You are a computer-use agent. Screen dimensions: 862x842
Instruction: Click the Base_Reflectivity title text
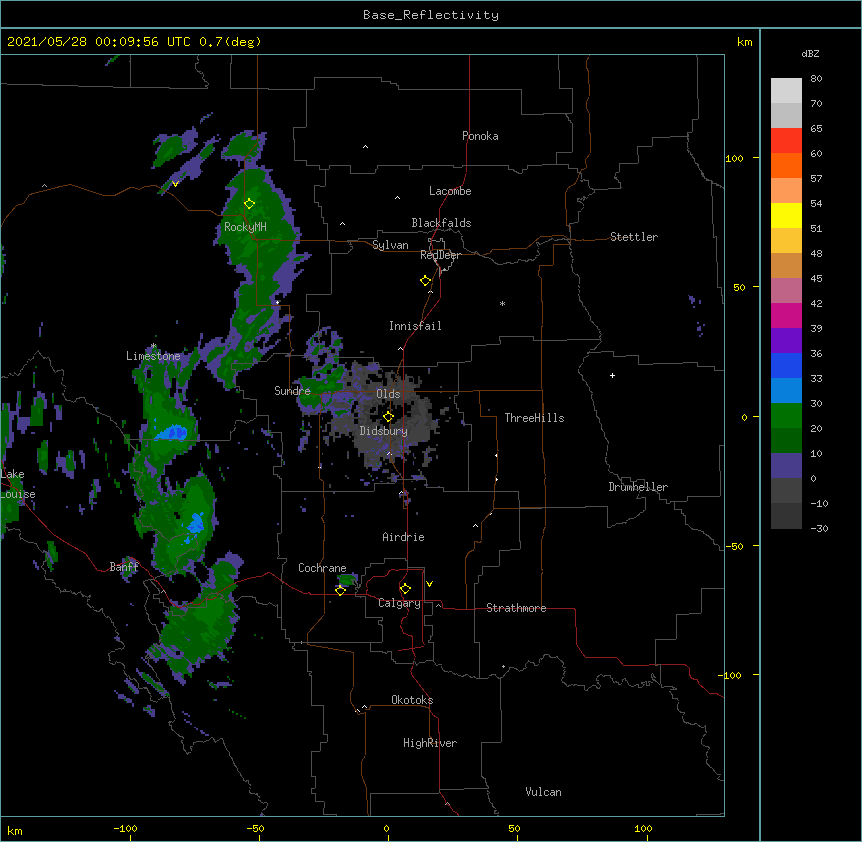431,15
